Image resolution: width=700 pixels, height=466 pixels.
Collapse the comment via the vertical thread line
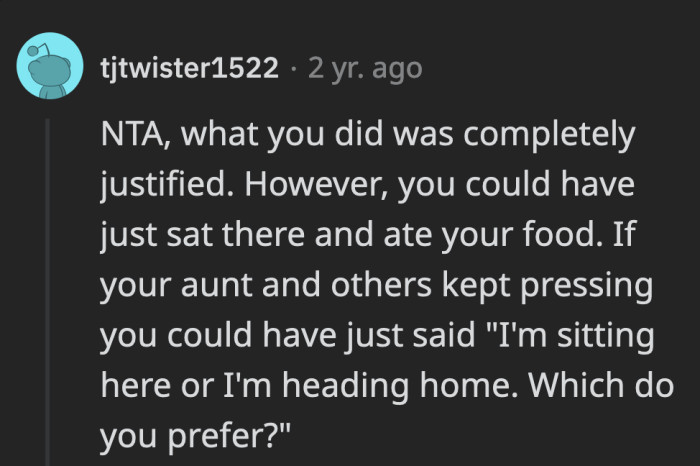click(45, 290)
